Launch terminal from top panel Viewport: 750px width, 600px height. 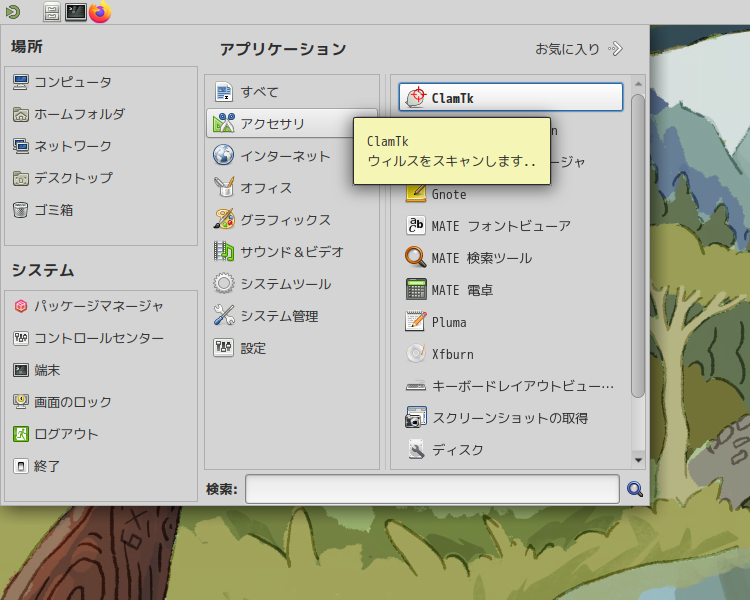(76, 11)
